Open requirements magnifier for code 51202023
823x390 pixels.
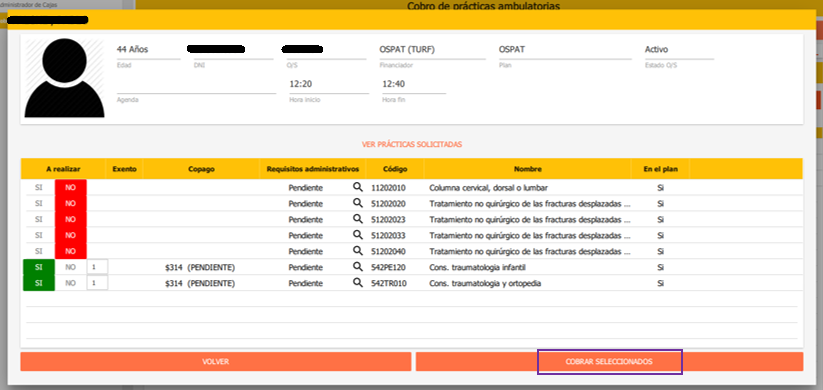[x=358, y=218]
